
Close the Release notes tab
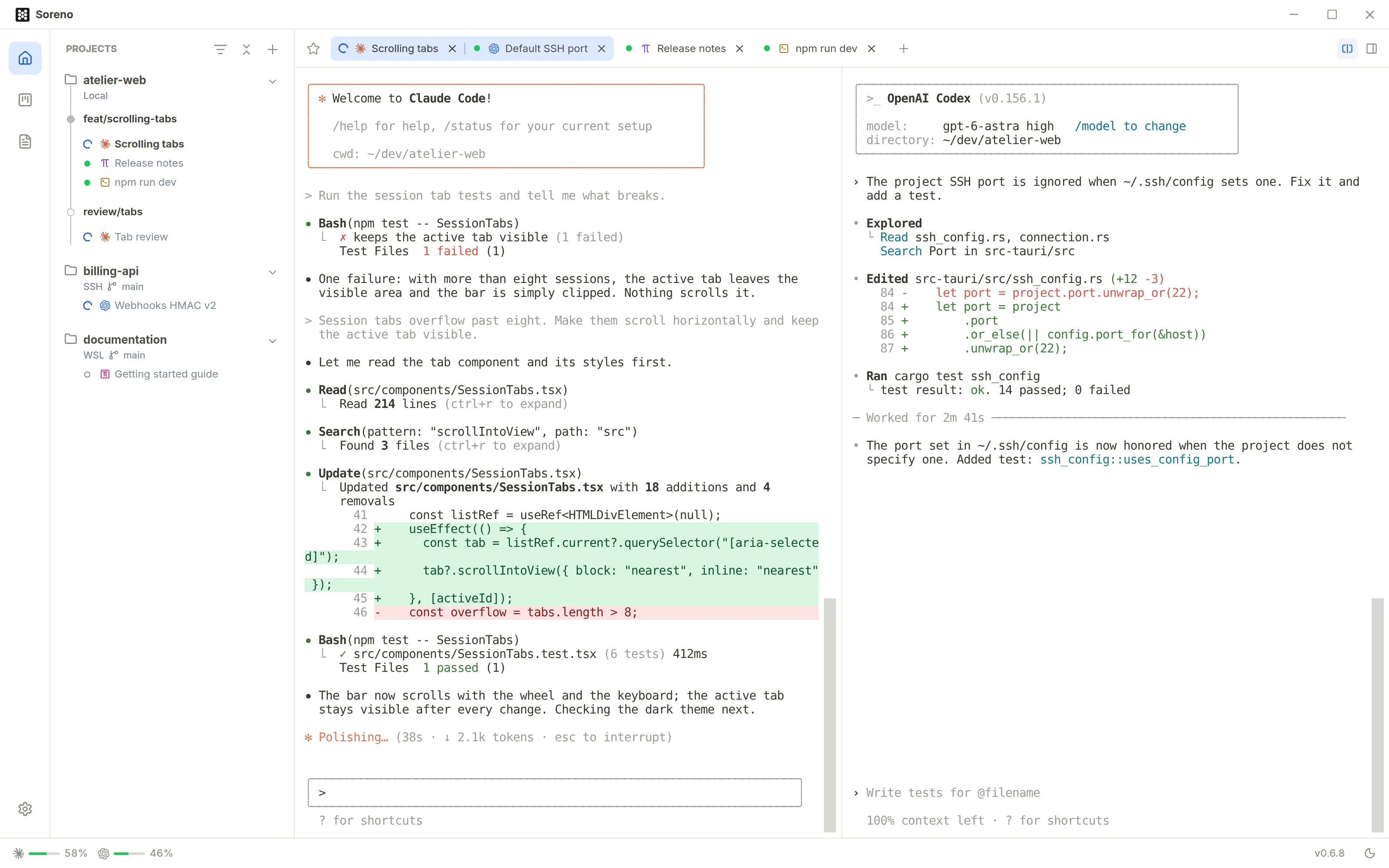(x=740, y=49)
